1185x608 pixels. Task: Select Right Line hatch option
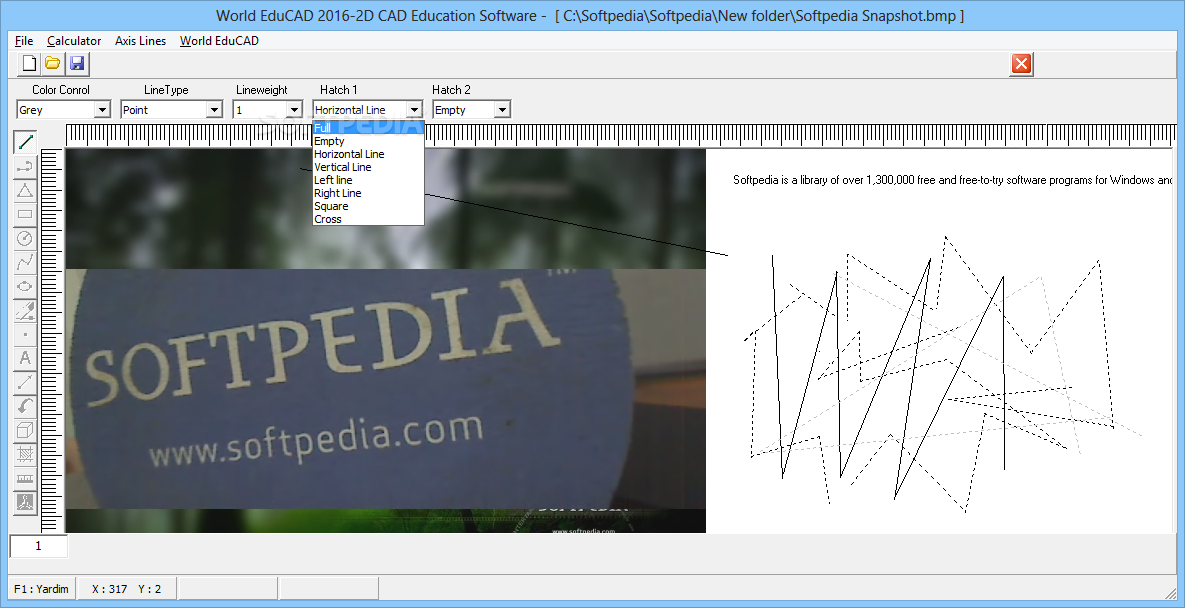click(x=368, y=193)
